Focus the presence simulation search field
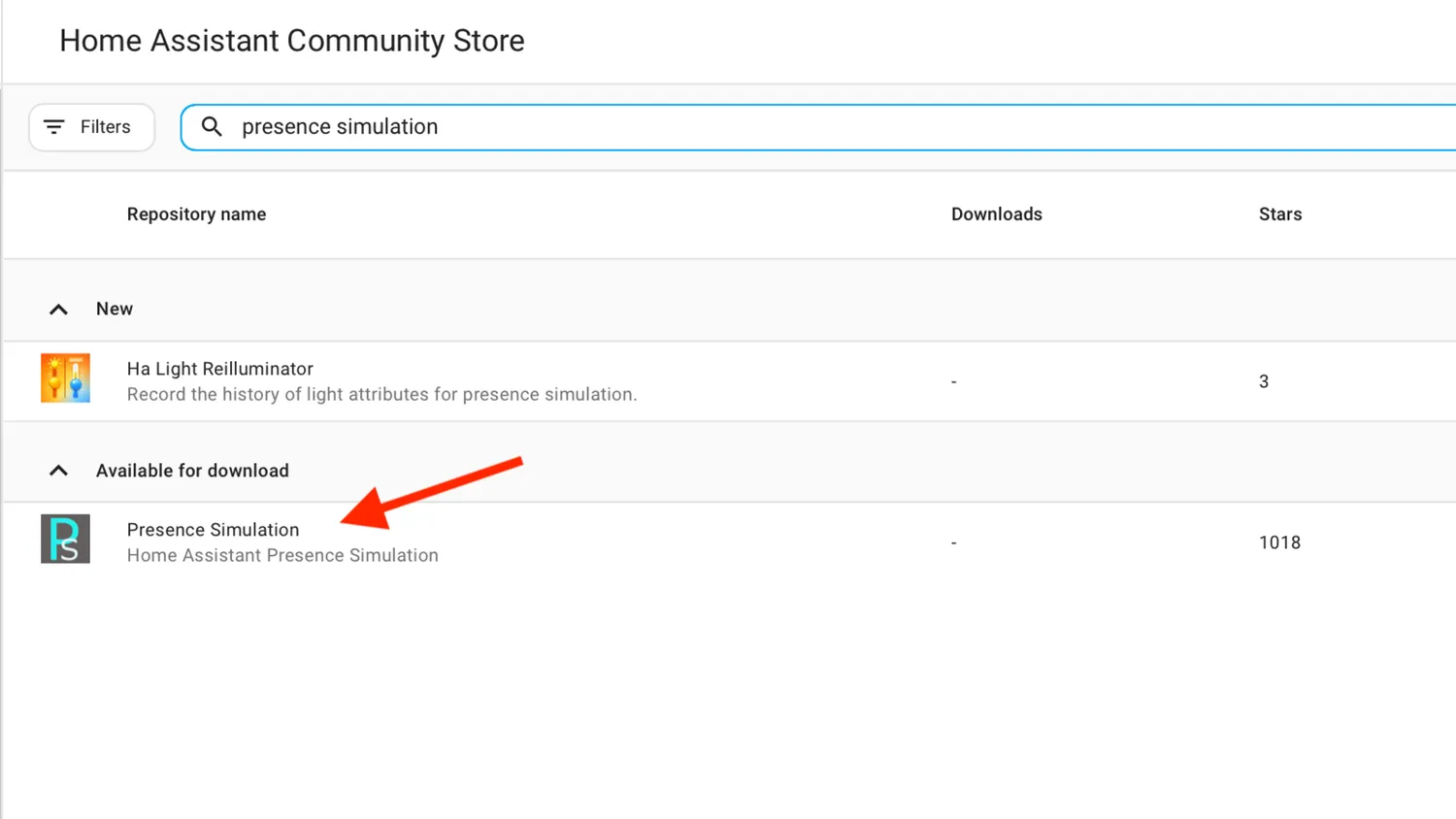 (818, 127)
